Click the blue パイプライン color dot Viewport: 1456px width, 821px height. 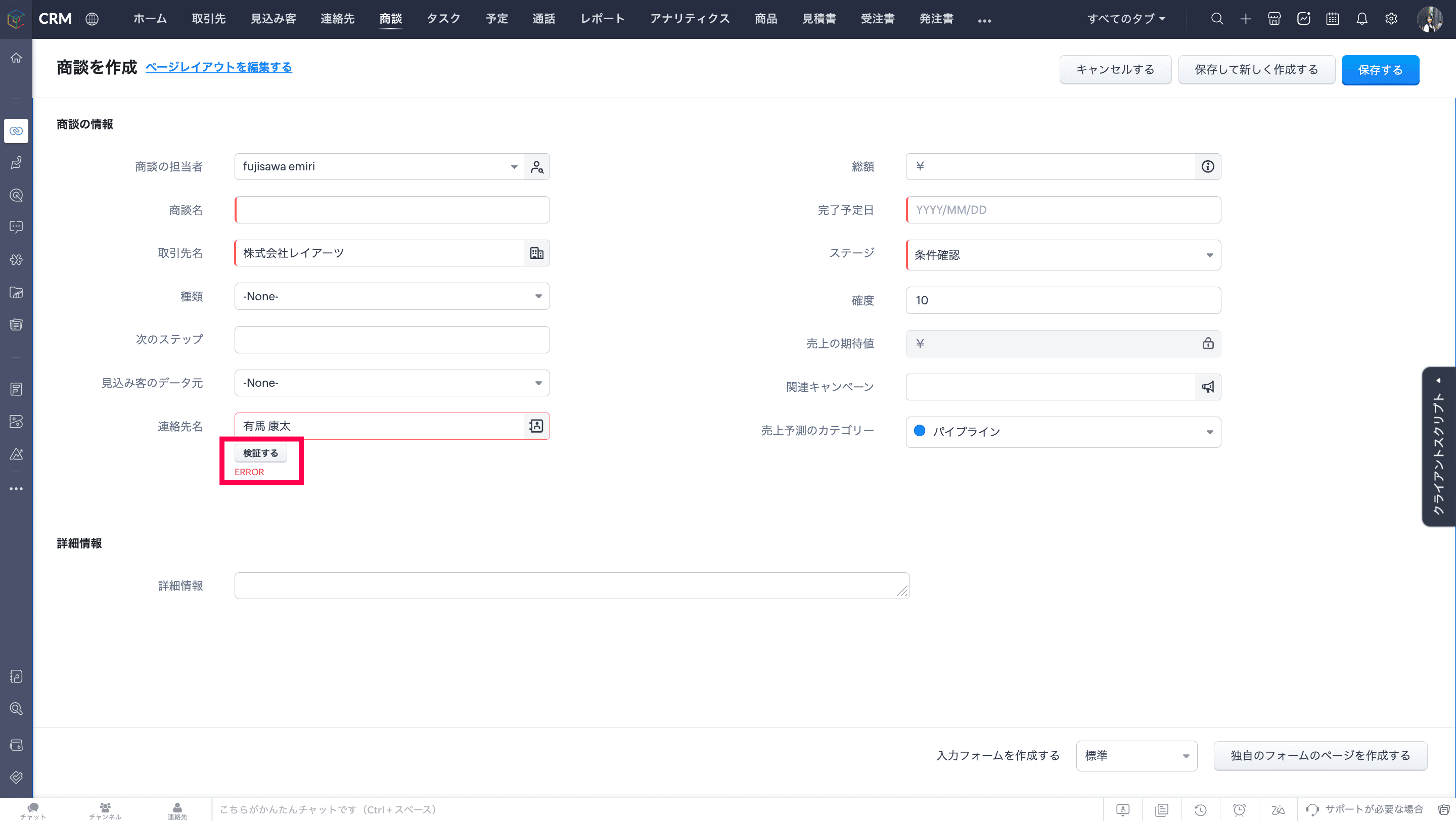pos(920,431)
